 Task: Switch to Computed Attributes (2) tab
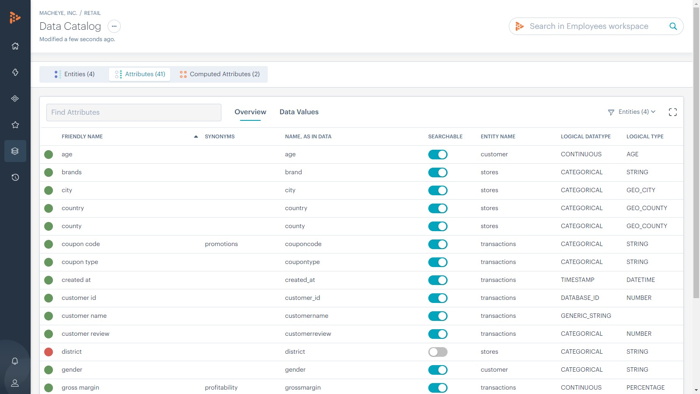pos(219,74)
